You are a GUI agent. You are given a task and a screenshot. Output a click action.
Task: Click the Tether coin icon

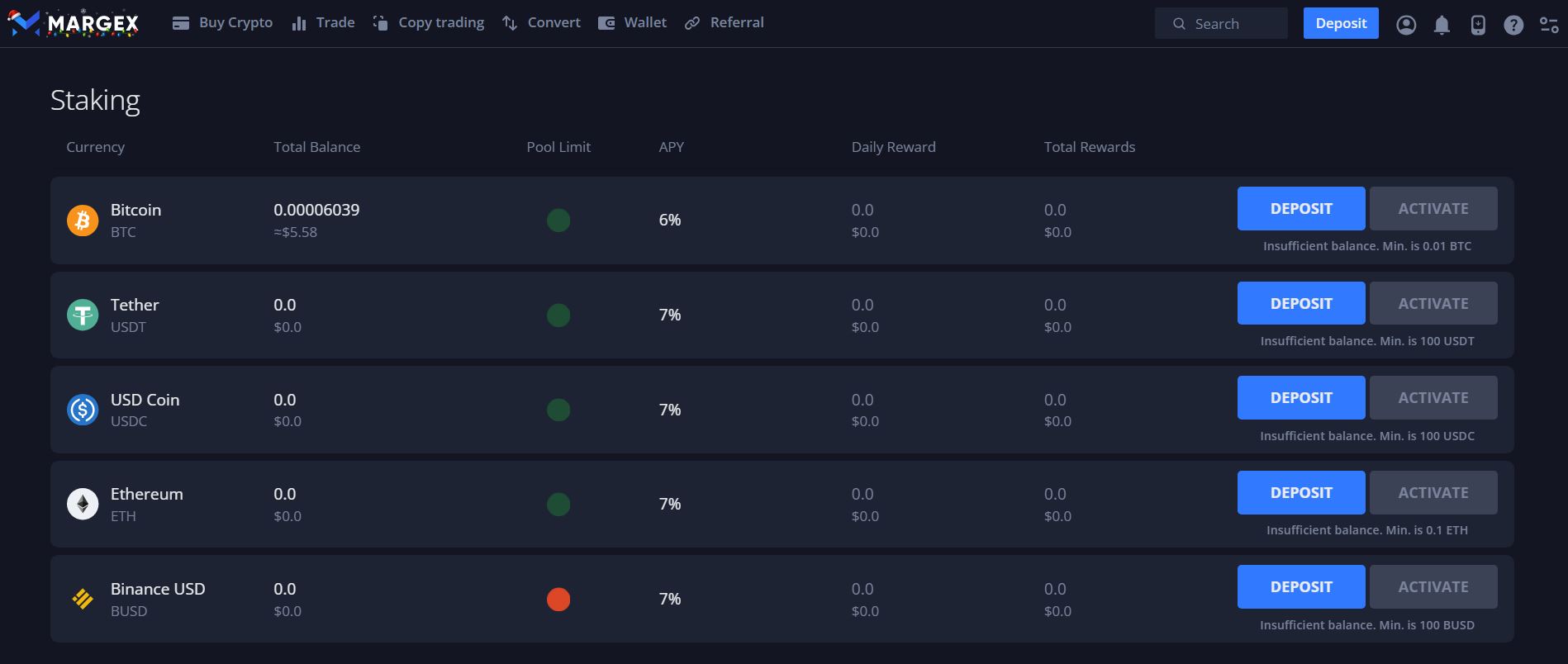83,315
